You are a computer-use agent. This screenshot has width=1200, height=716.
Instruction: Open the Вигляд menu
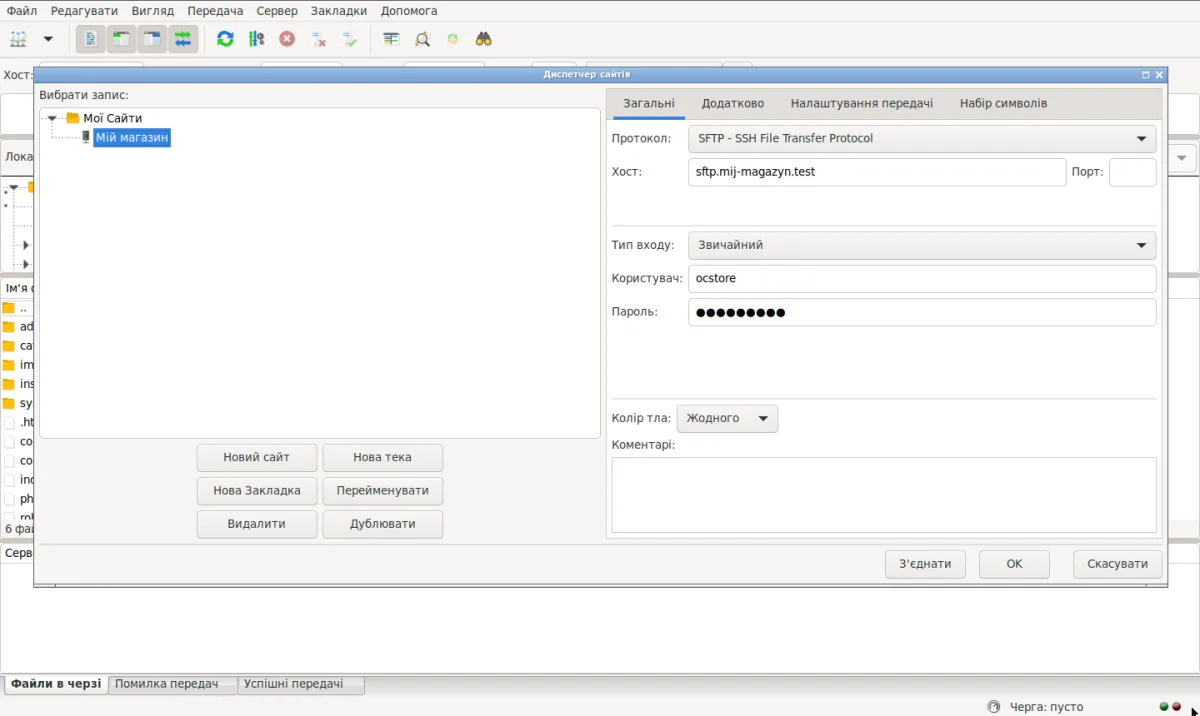coord(152,11)
